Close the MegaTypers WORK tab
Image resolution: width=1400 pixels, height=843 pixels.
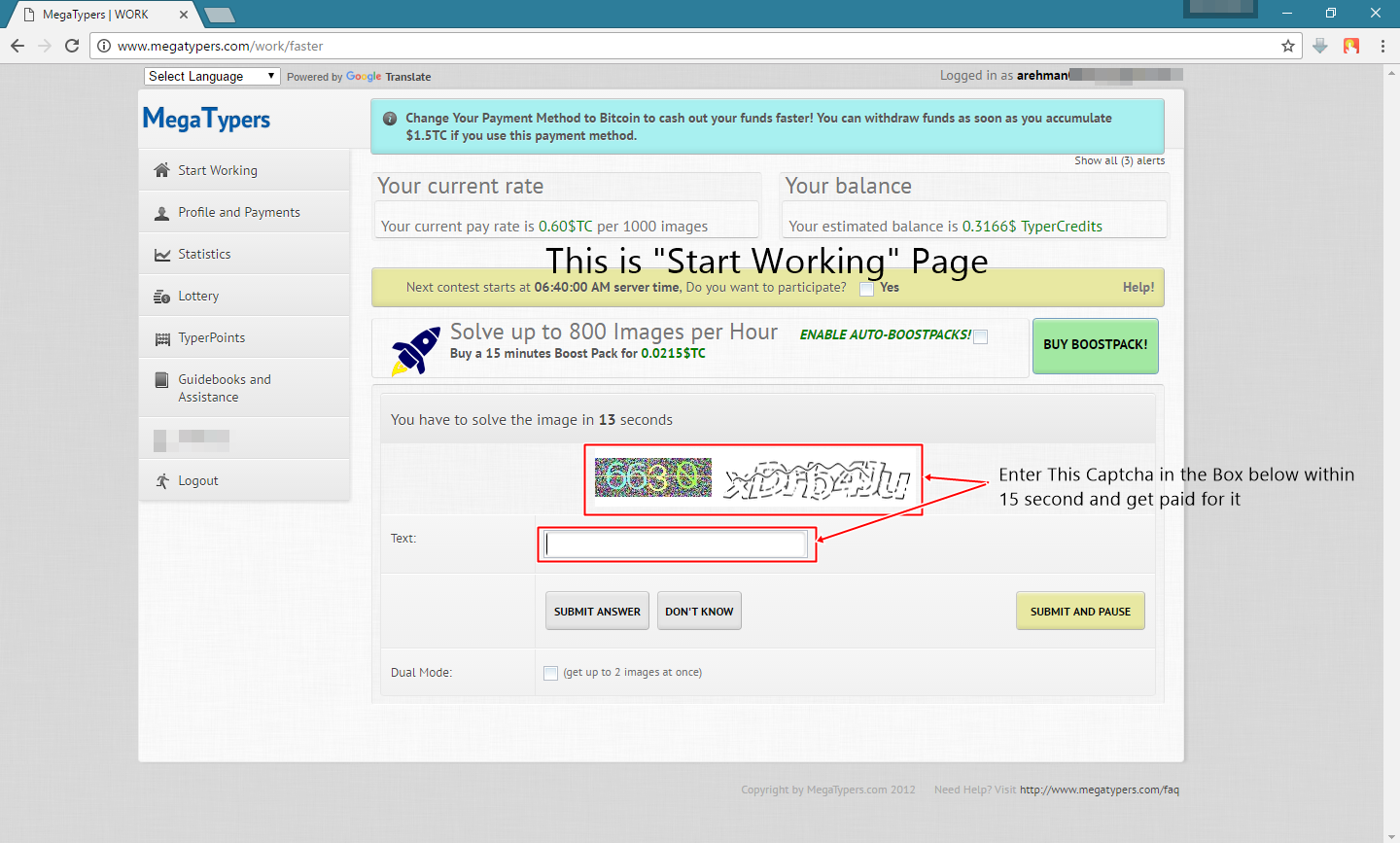click(x=184, y=15)
